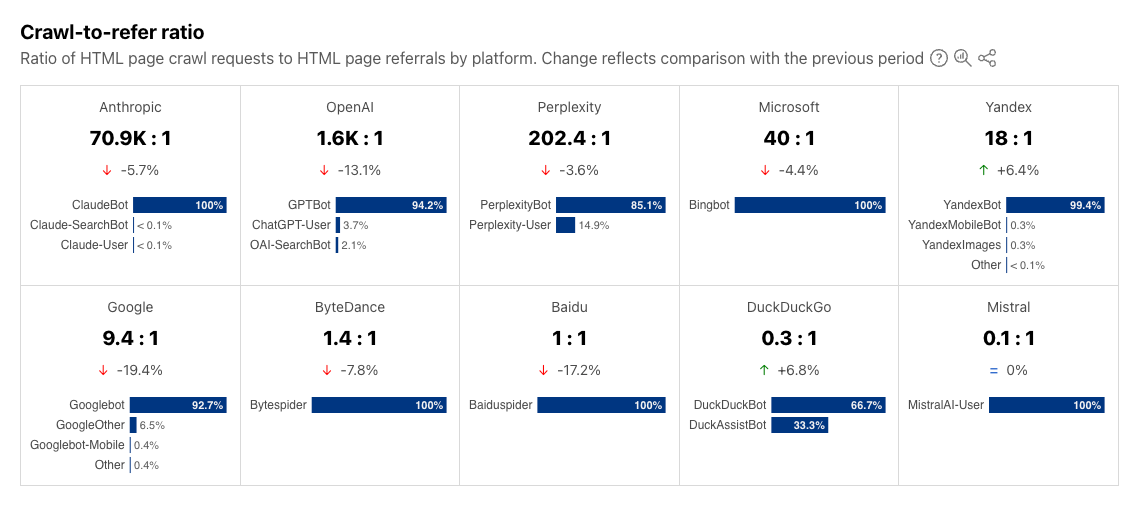
Task: Select the Bytespider 100% bar
Action: pos(379,405)
